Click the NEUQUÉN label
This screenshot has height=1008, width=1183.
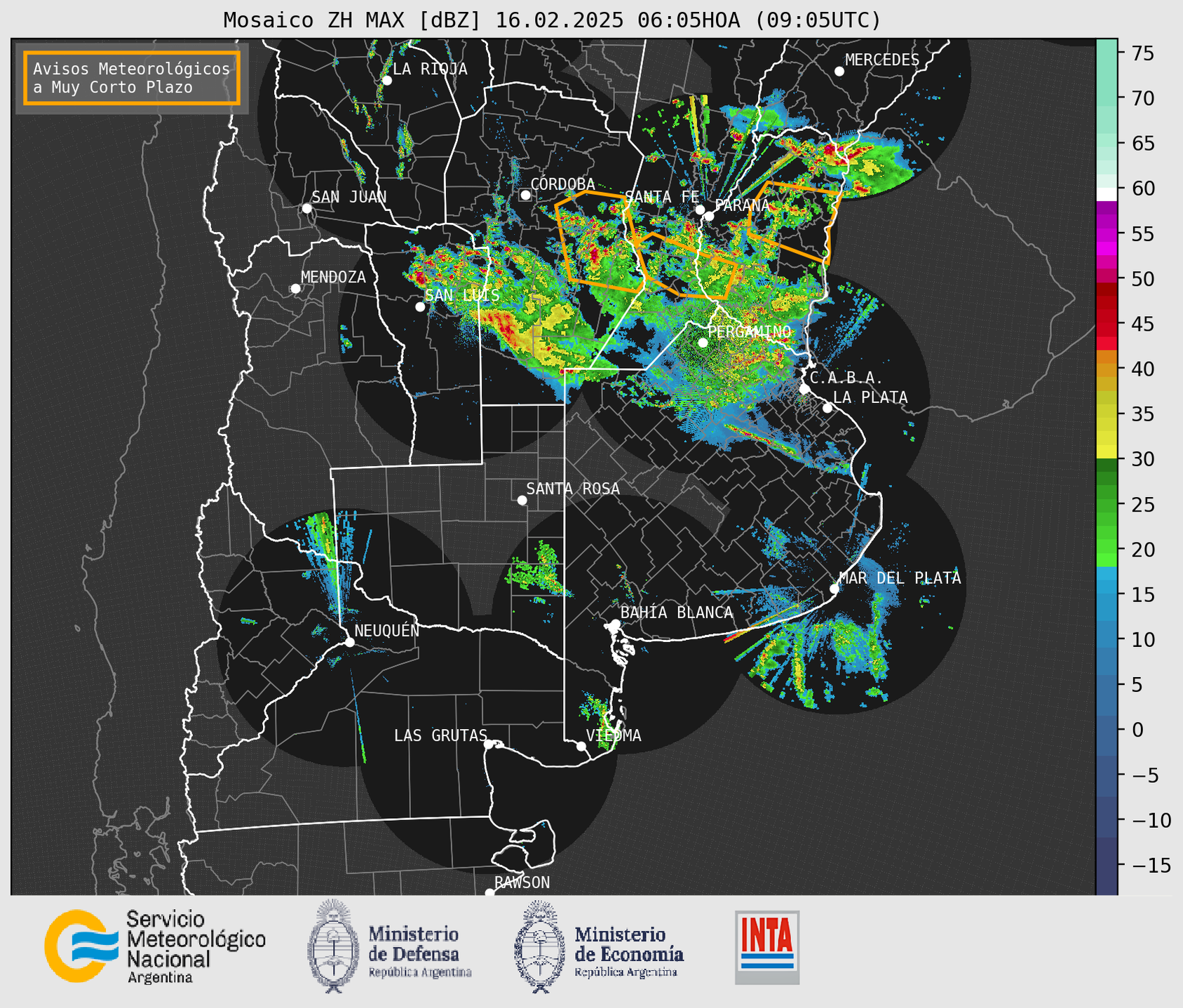tap(386, 630)
